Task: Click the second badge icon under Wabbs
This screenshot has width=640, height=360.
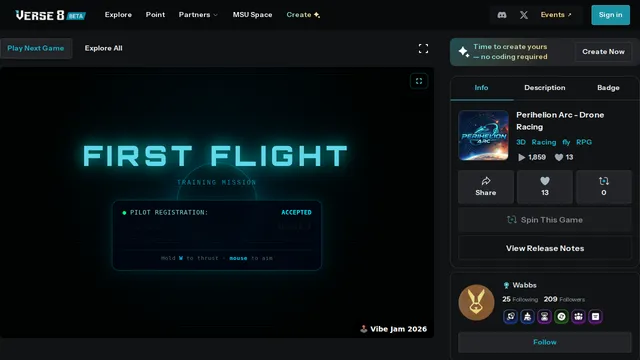Action: pos(527,316)
